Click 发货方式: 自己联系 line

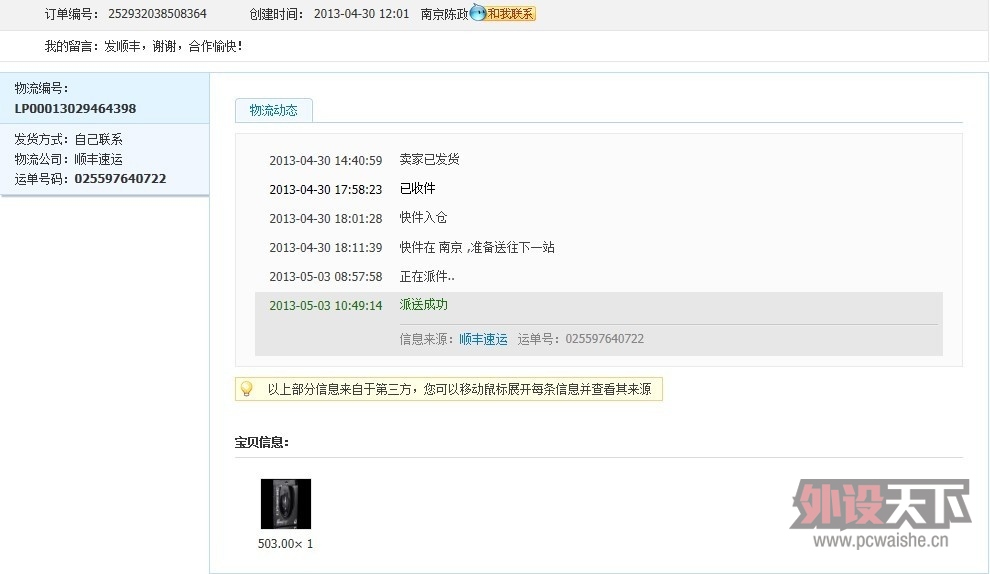tap(68, 139)
